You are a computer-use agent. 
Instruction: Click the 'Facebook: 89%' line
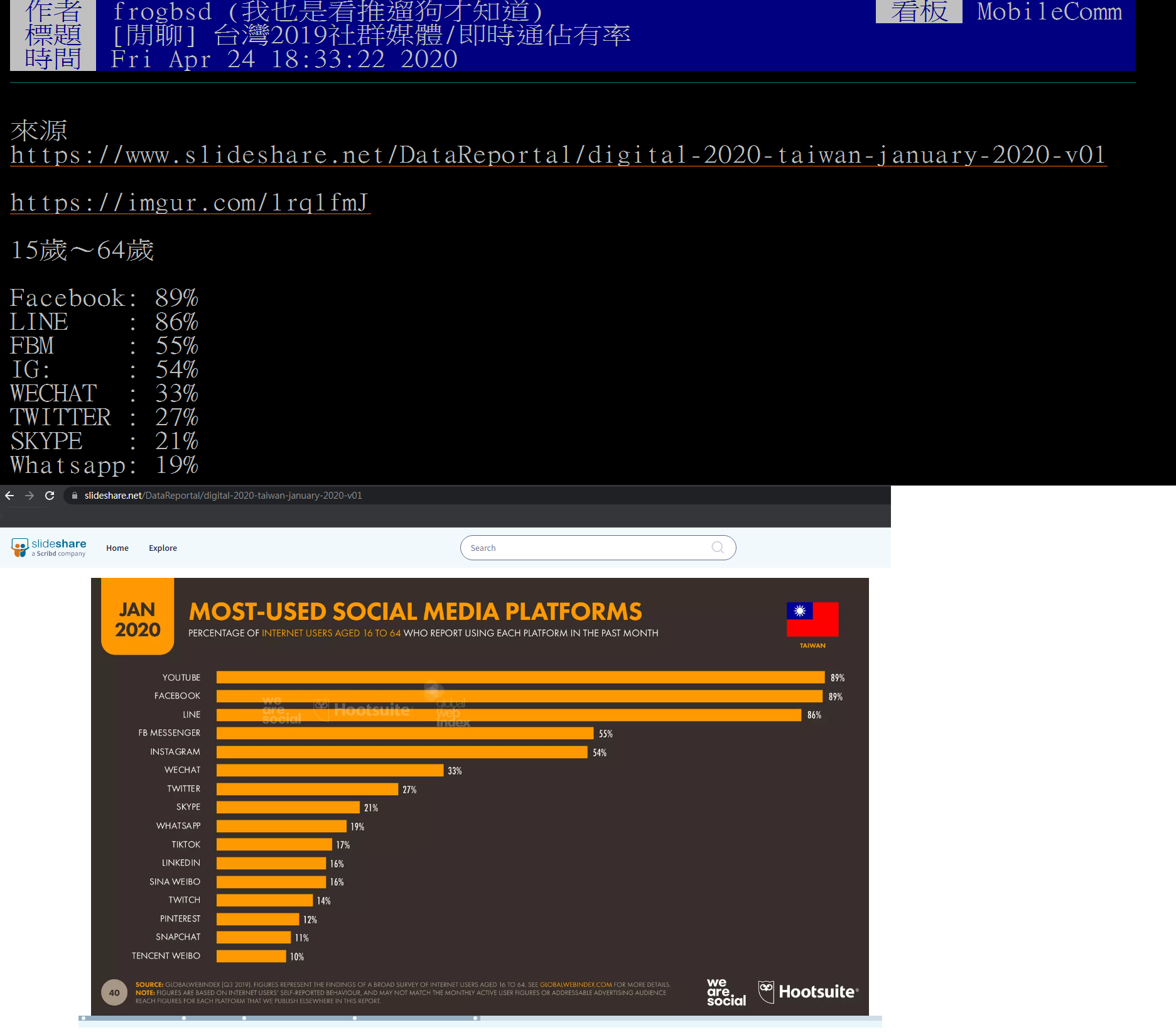pyautogui.click(x=104, y=298)
